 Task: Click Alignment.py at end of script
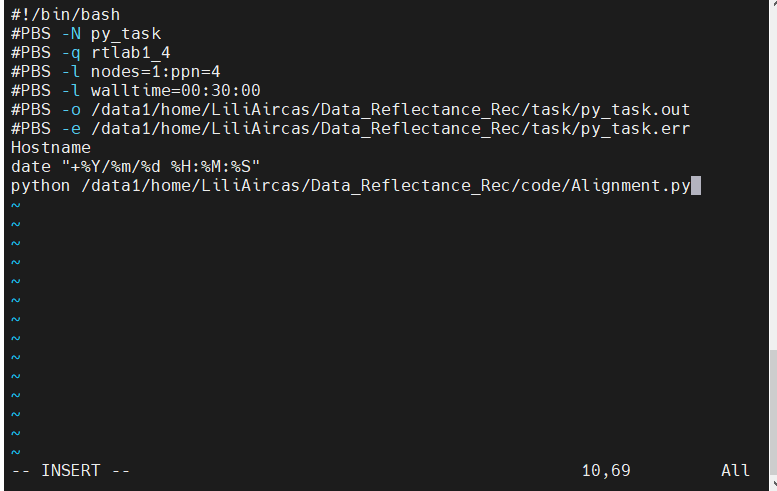coord(630,185)
